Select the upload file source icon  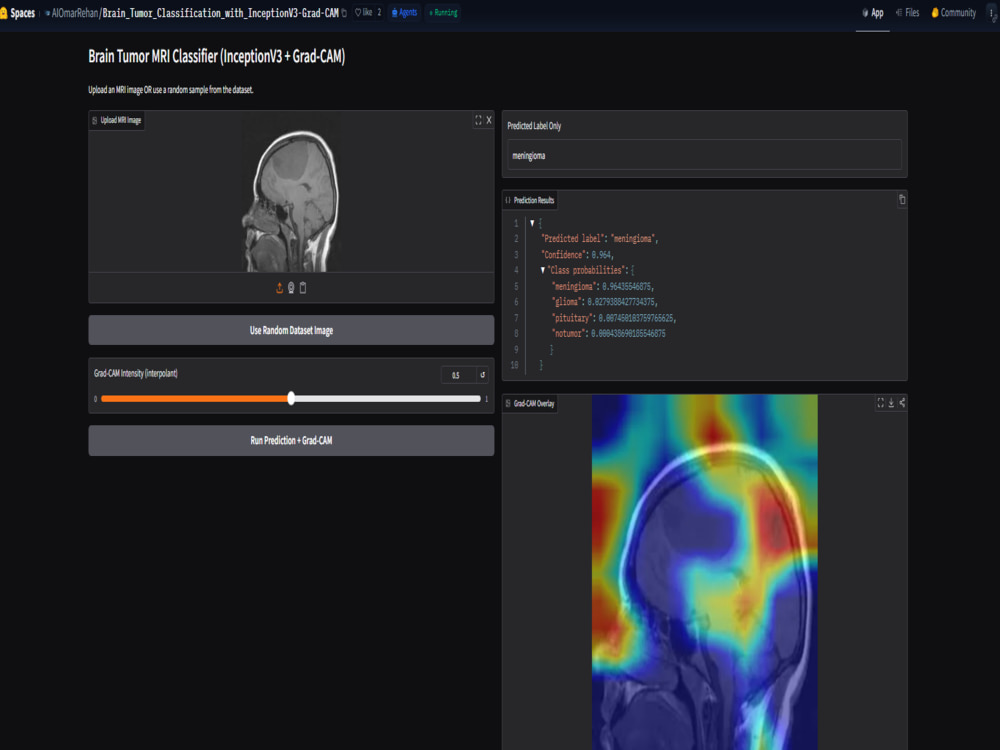pyautogui.click(x=279, y=288)
